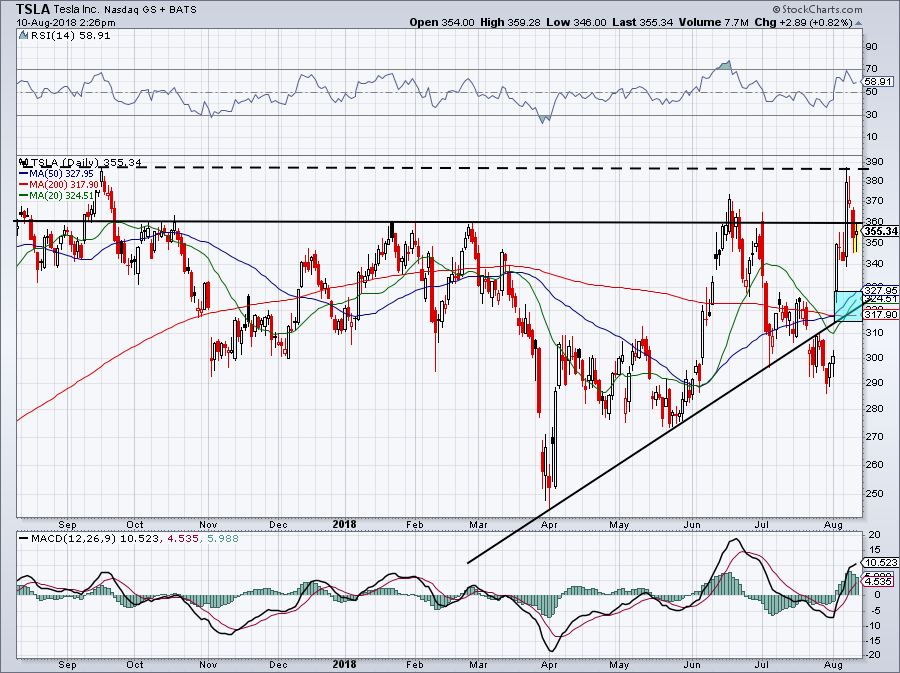Click the Open 354.00 value

[441, 22]
